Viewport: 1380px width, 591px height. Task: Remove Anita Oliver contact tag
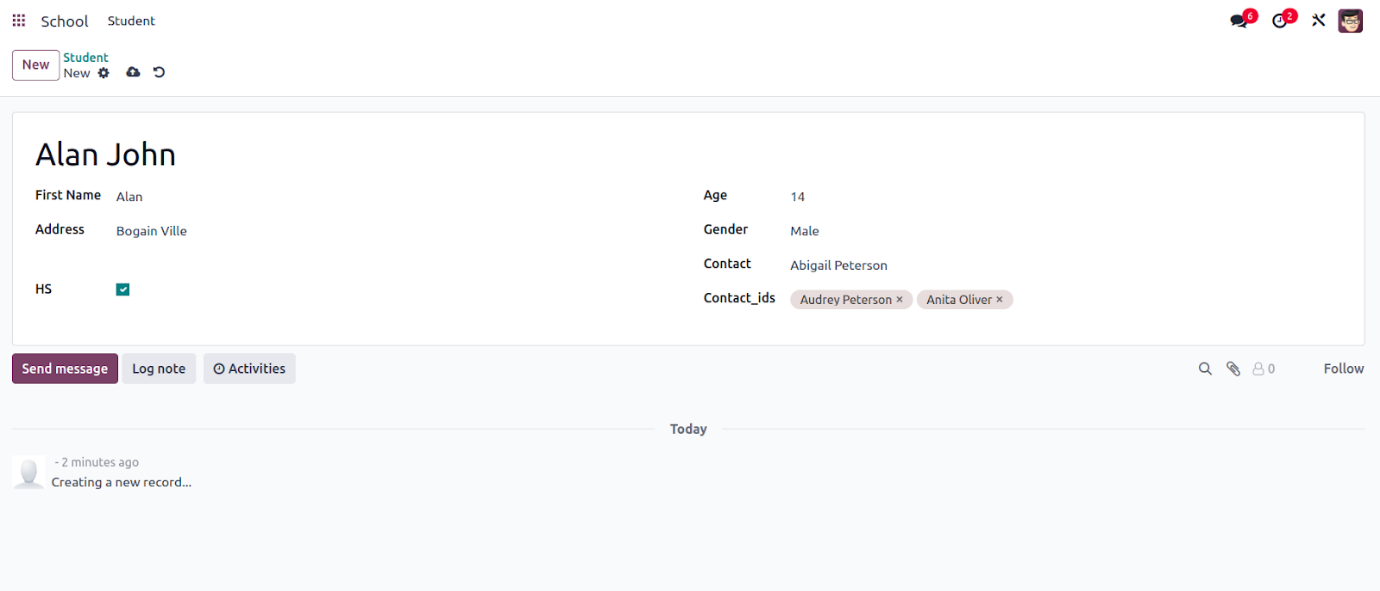[999, 300]
